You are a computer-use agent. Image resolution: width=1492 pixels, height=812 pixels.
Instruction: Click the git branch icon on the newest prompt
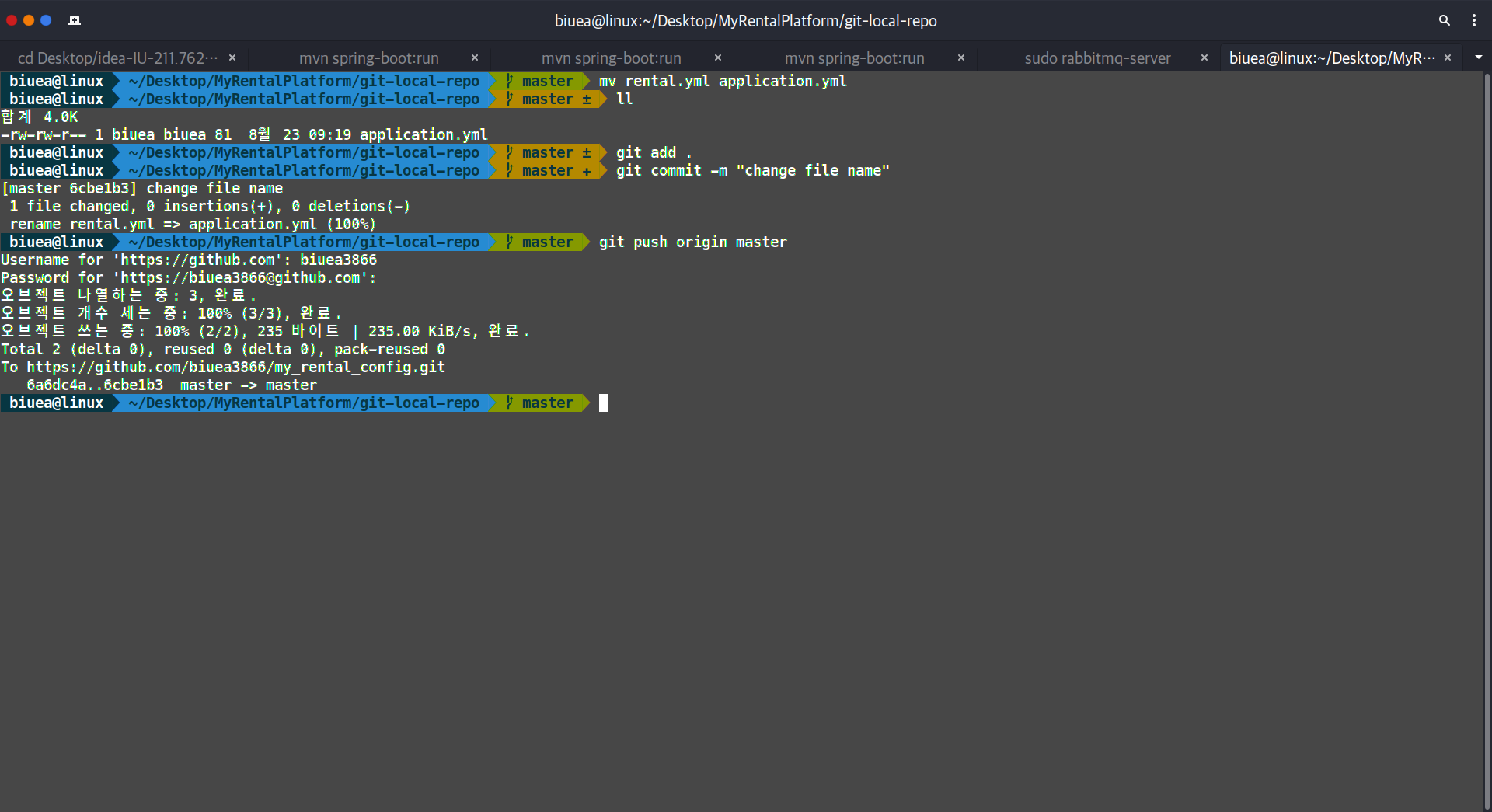509,403
